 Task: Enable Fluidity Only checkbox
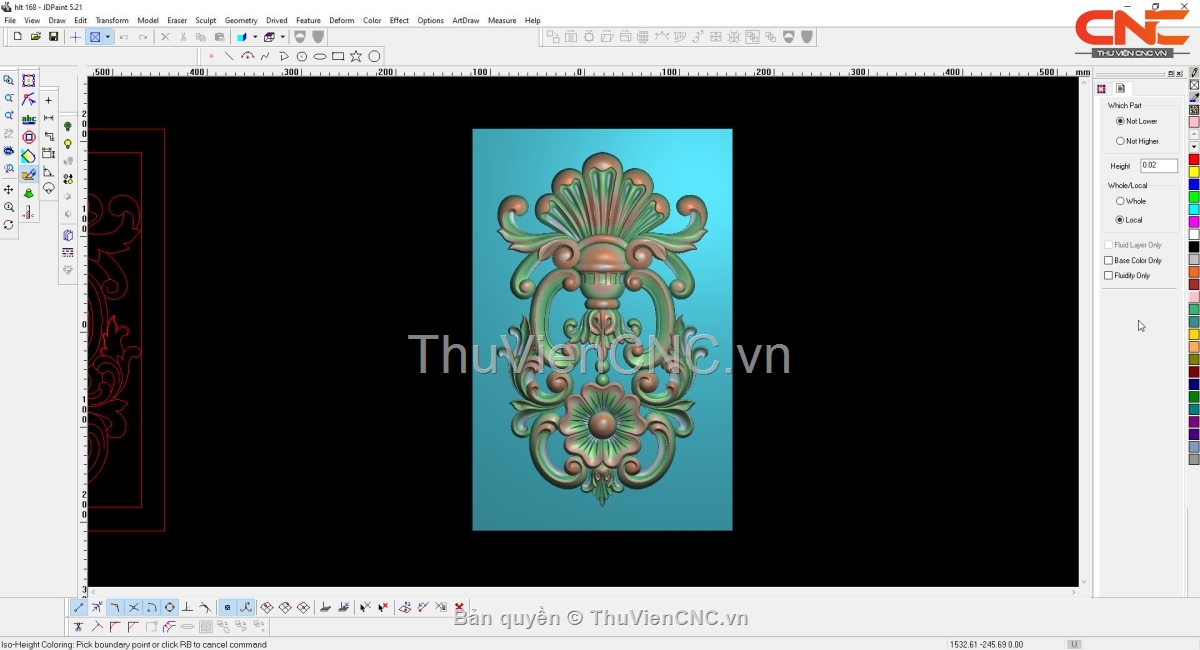1108,276
